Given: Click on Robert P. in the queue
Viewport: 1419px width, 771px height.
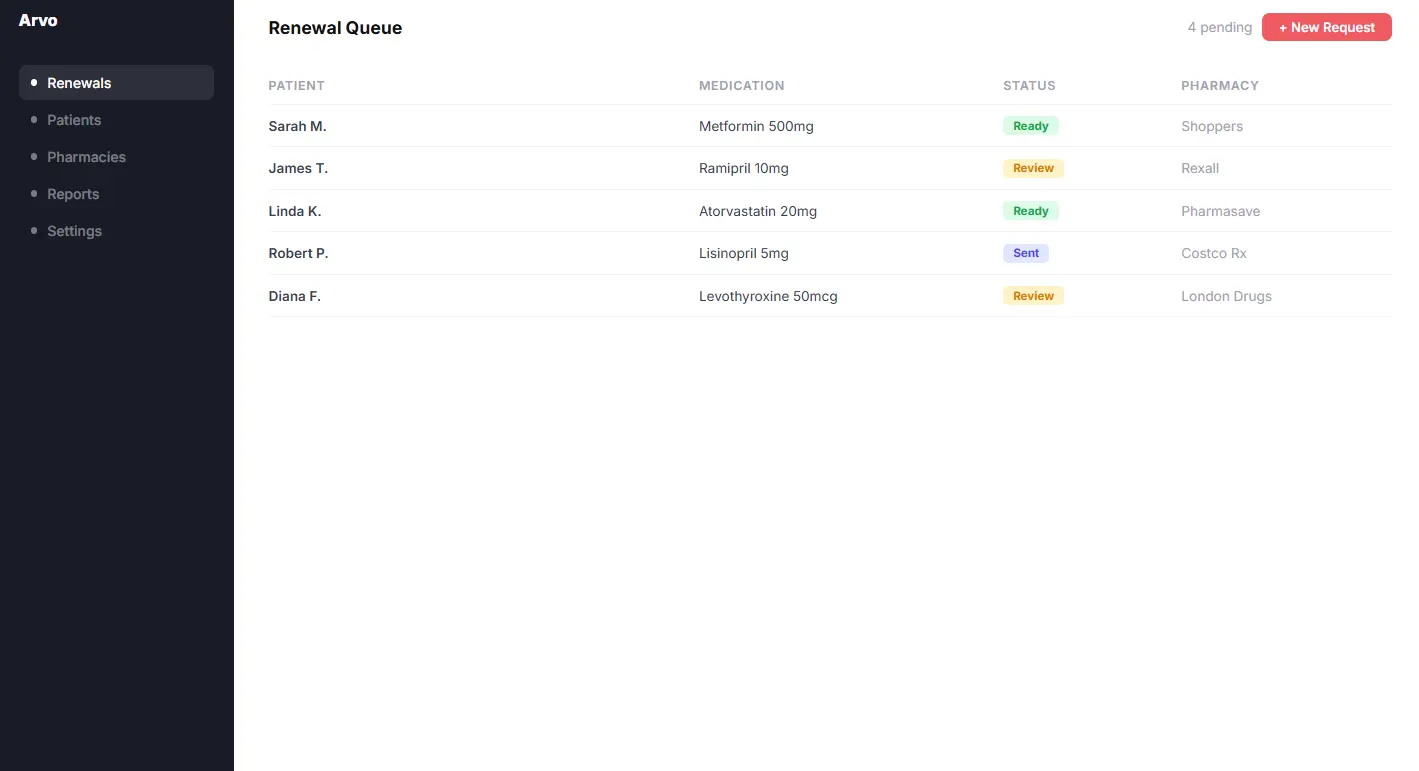Looking at the screenshot, I should (298, 253).
